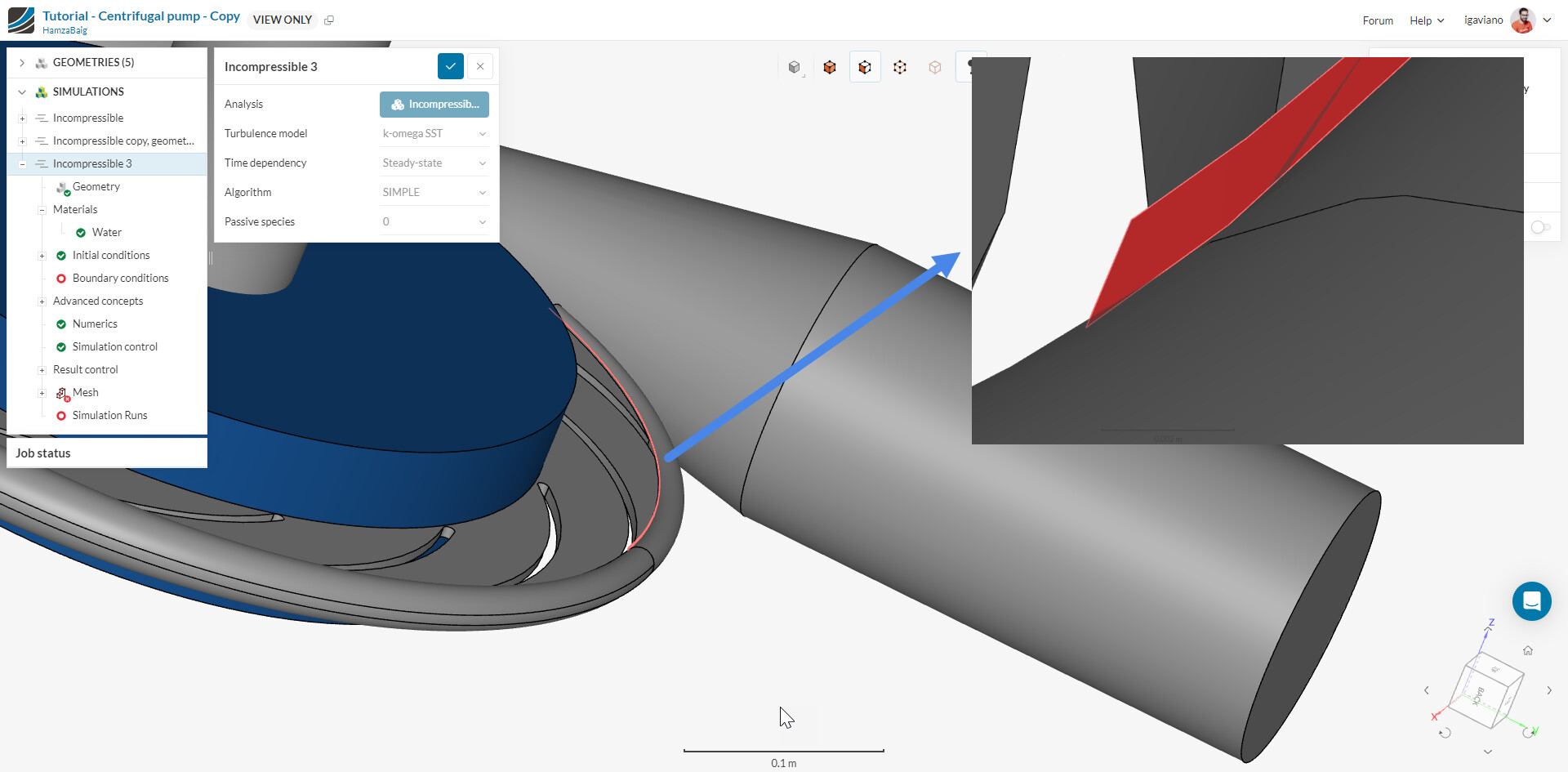Click the Simulation Runs red status circle
This screenshot has width=1568, height=772.
[61, 416]
